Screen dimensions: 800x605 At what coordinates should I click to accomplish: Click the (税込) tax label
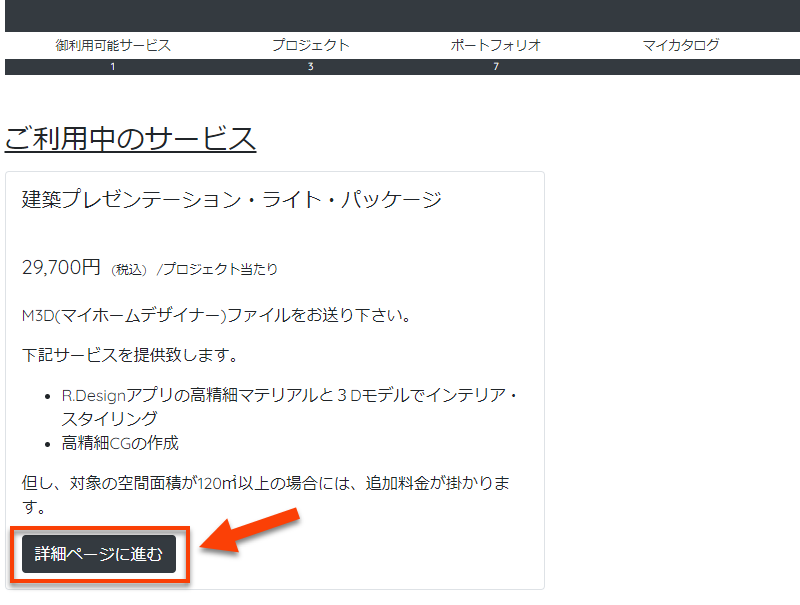pyautogui.click(x=129, y=270)
